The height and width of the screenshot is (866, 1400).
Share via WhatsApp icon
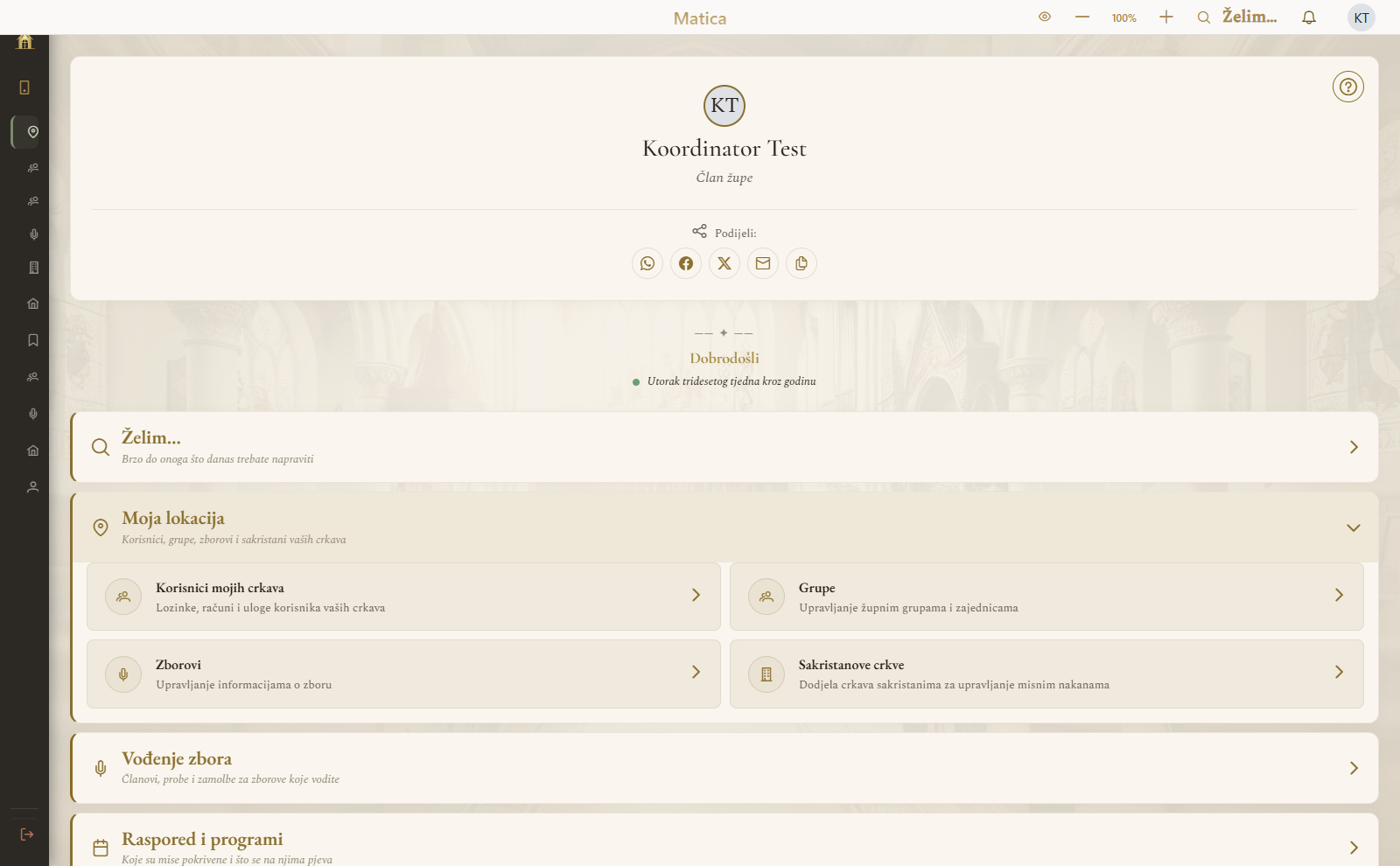(647, 263)
